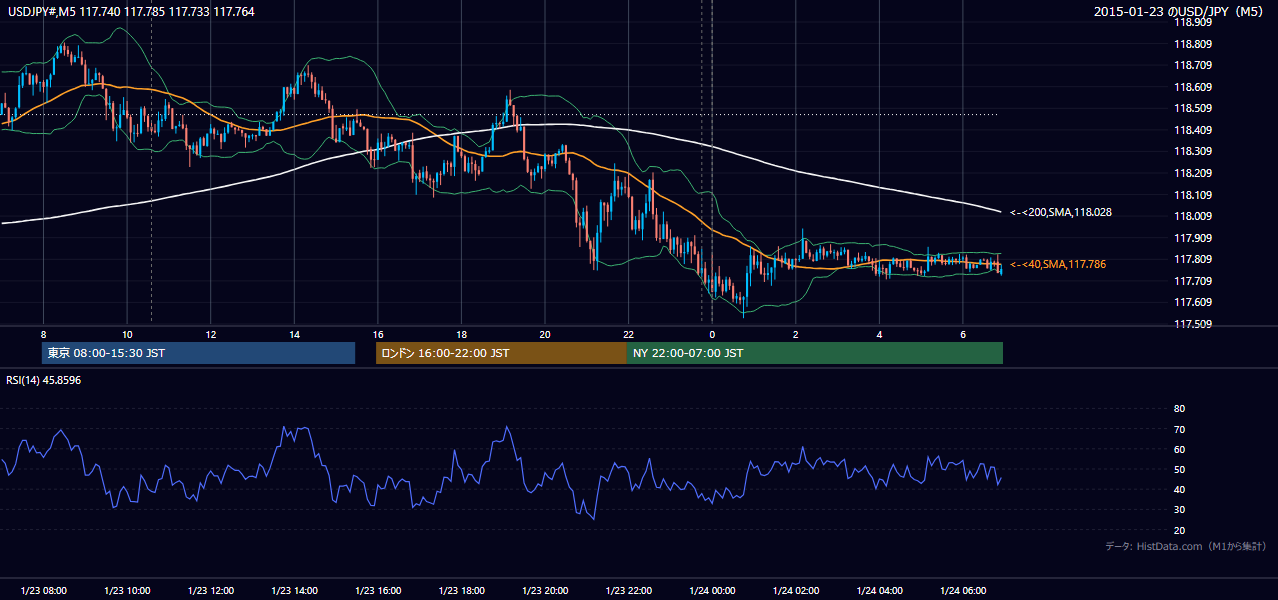Click hour 4 on price chart time axis
This screenshot has height=600, width=1278.
[x=879, y=334]
